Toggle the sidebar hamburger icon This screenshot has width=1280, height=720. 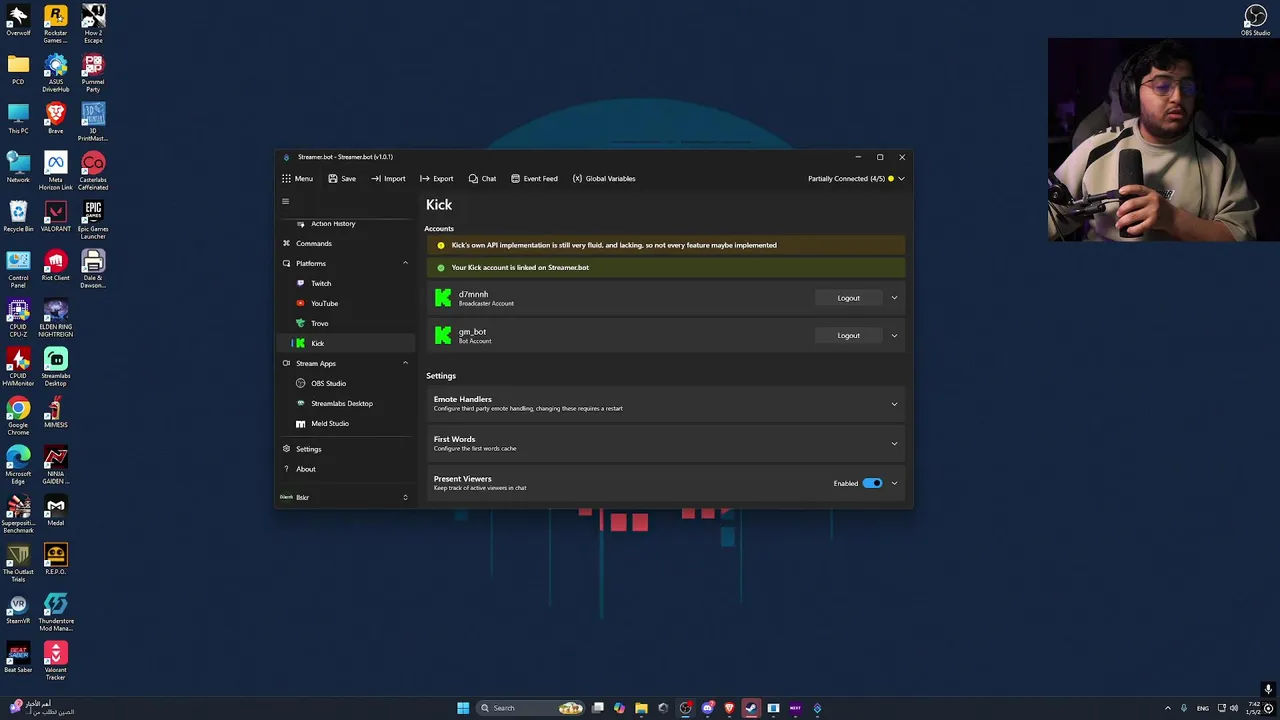(285, 201)
